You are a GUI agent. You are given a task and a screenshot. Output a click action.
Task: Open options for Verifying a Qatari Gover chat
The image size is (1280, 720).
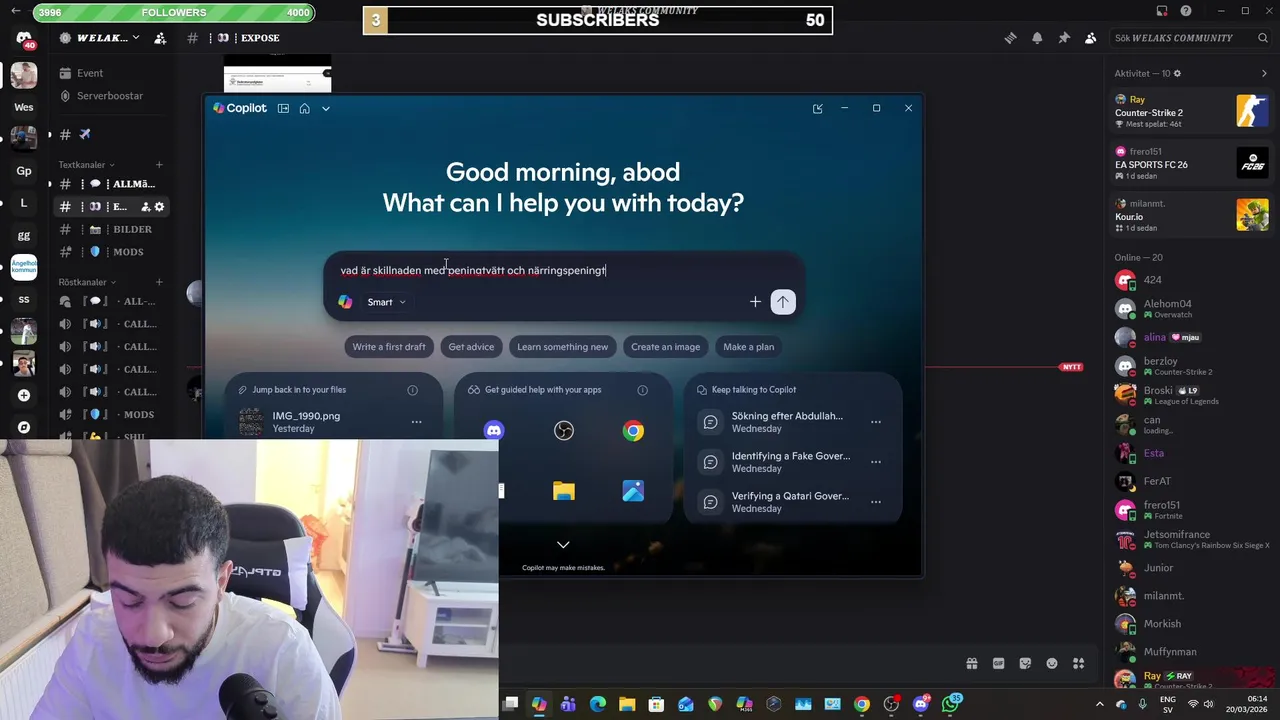coord(875,502)
